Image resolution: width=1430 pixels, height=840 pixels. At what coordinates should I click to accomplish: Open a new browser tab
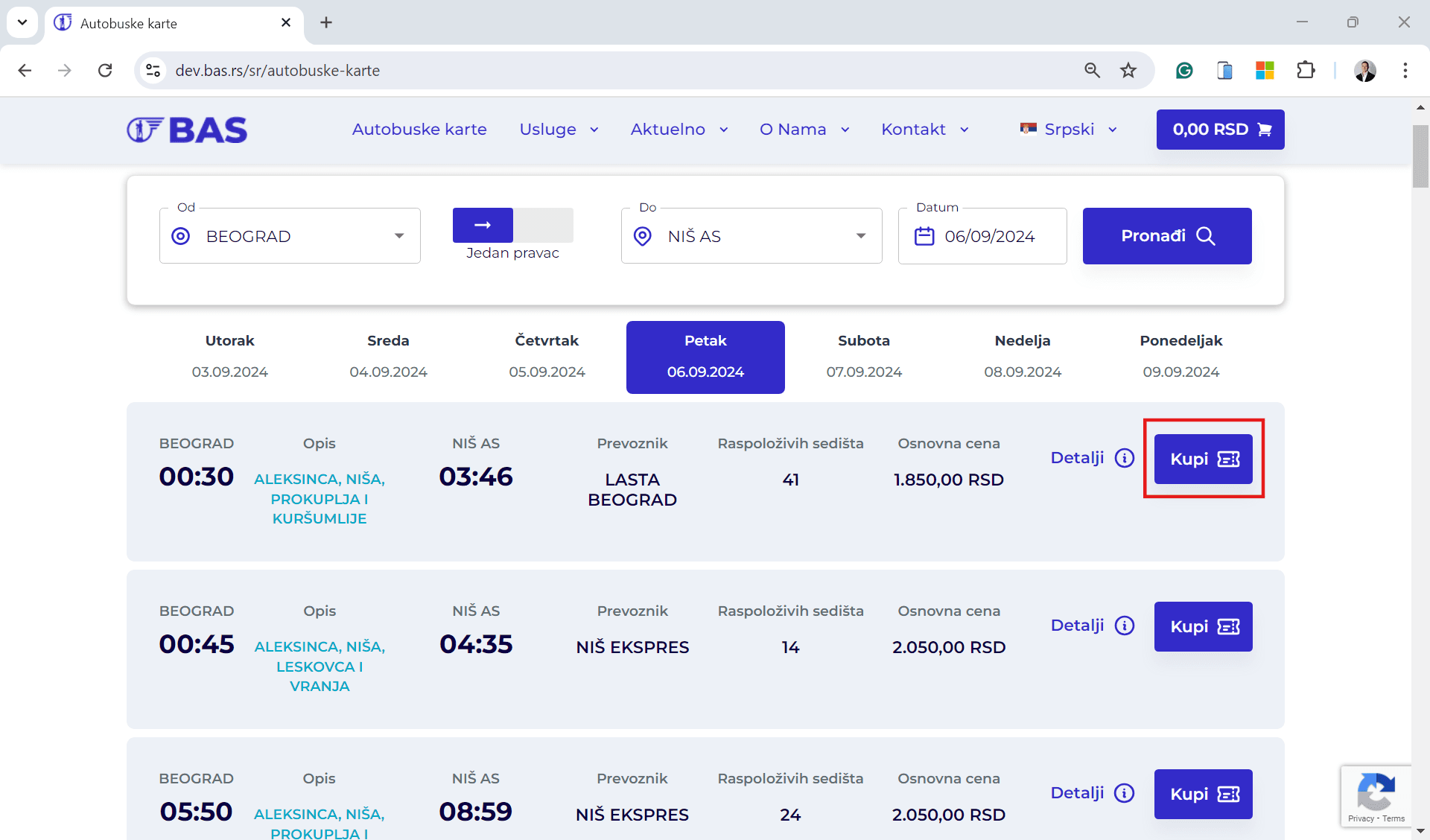coord(326,22)
